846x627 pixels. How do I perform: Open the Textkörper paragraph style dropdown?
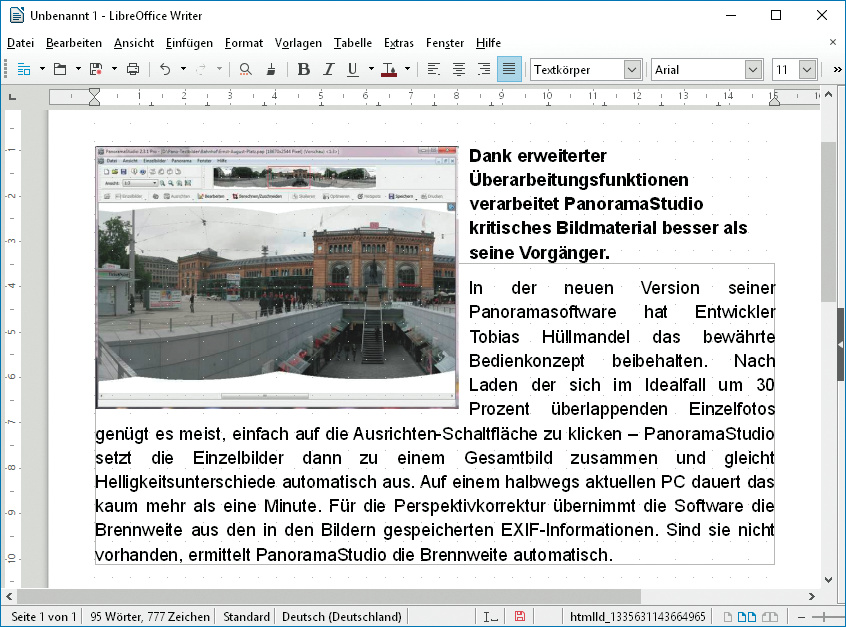(632, 70)
